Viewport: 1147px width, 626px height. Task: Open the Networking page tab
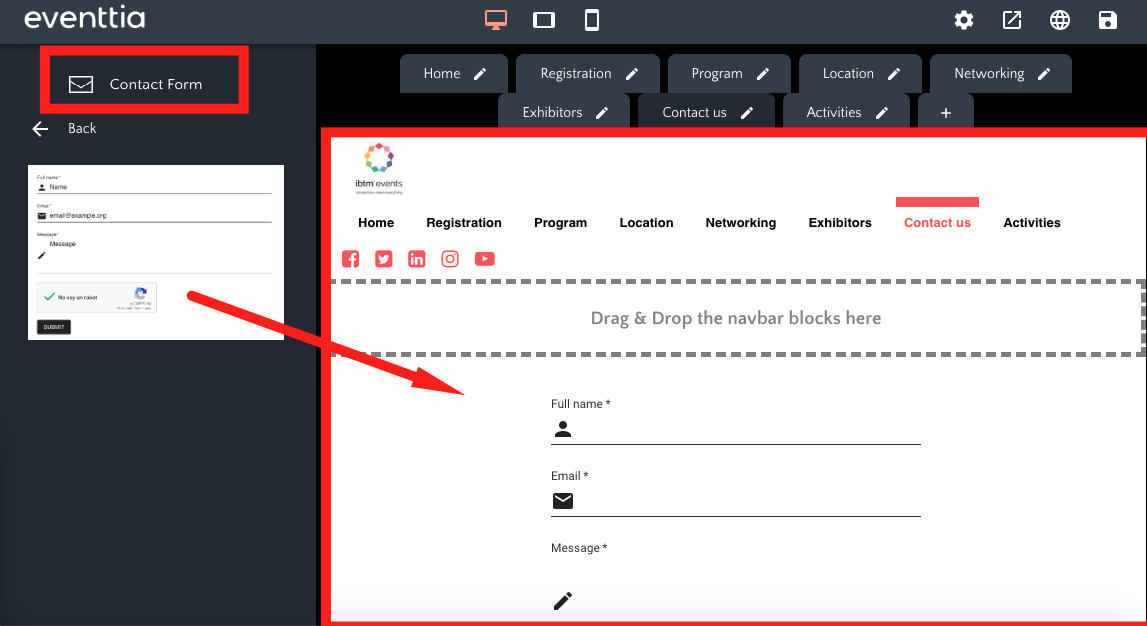click(988, 74)
